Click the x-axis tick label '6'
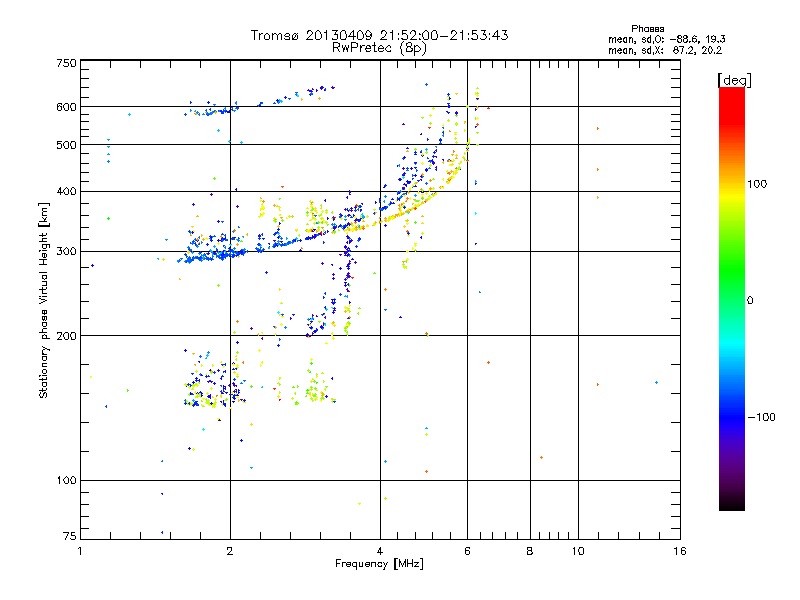This screenshot has width=800, height=600. click(467, 551)
